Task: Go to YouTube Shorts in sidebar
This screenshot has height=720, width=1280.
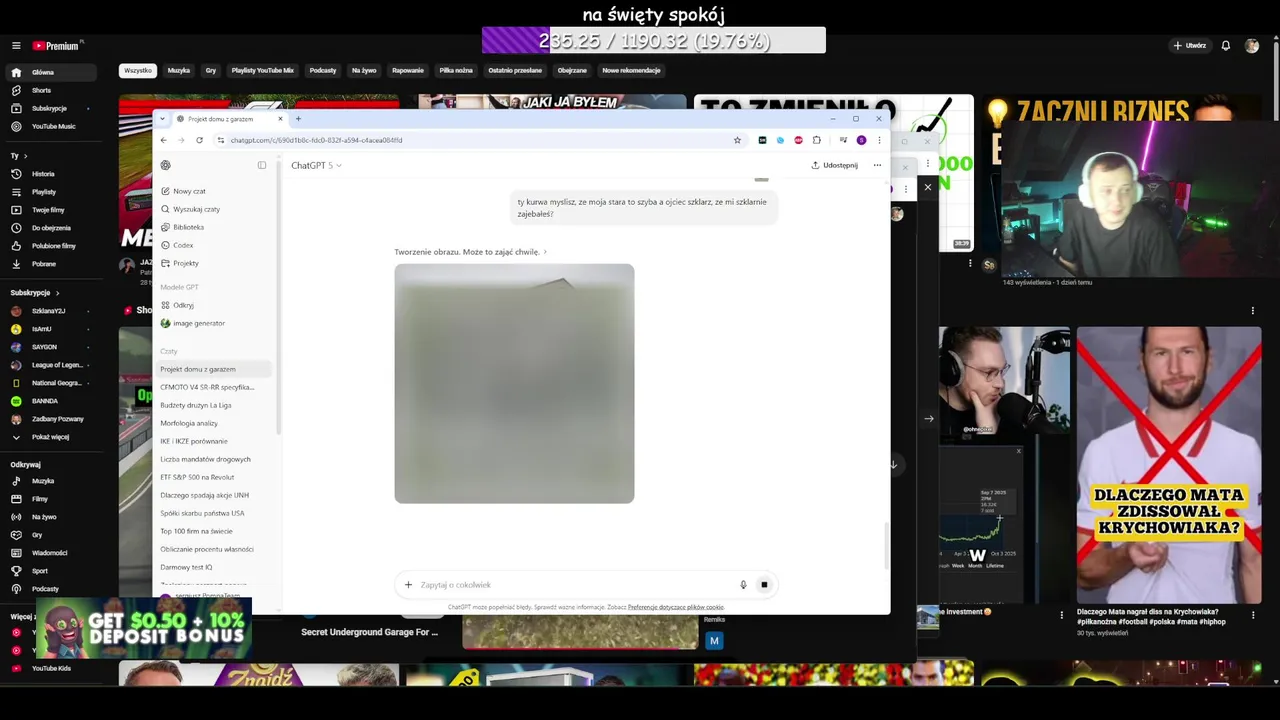Action: pyautogui.click(x=41, y=90)
